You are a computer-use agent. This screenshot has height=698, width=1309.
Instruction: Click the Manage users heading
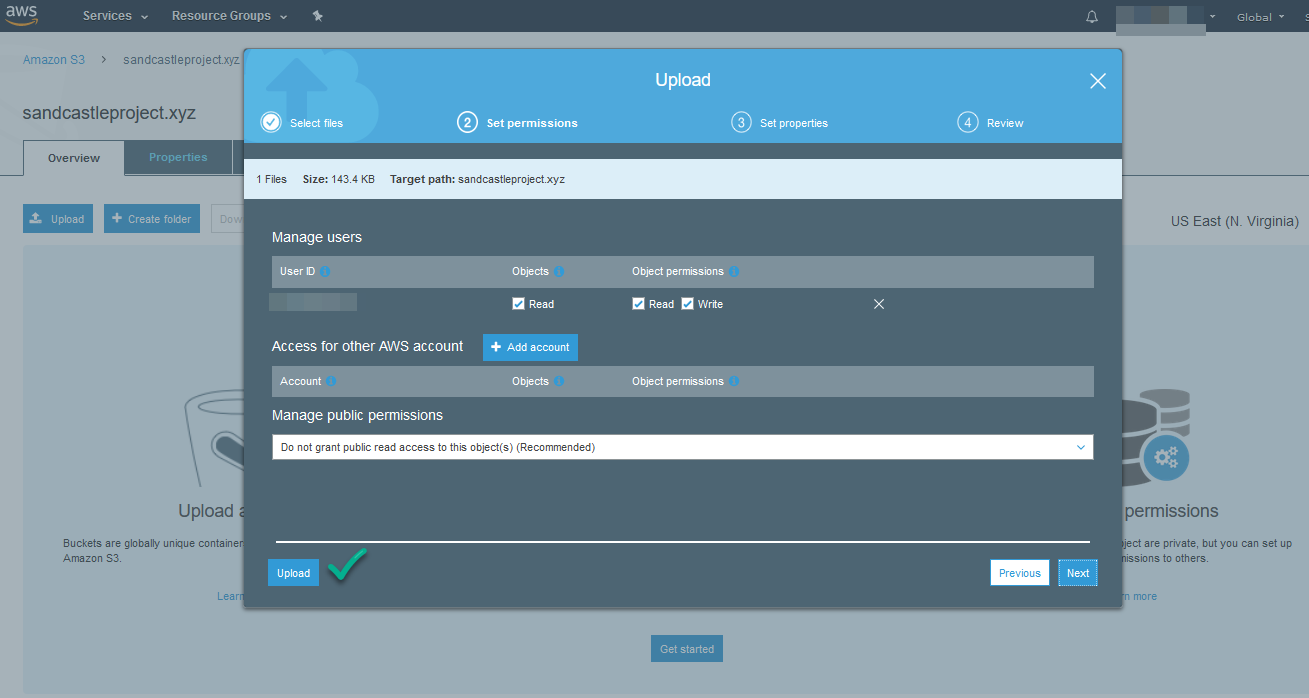pos(317,237)
